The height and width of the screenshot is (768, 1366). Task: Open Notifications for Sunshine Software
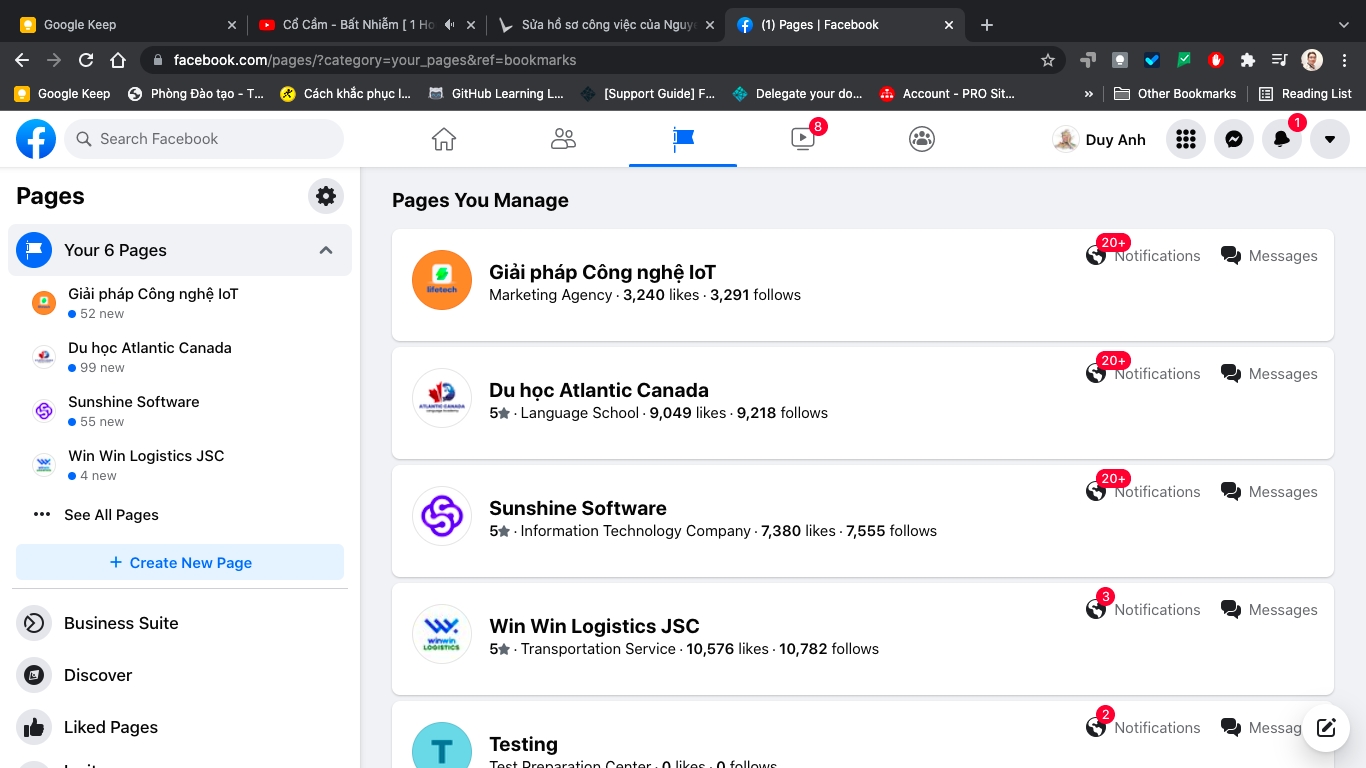(1143, 491)
